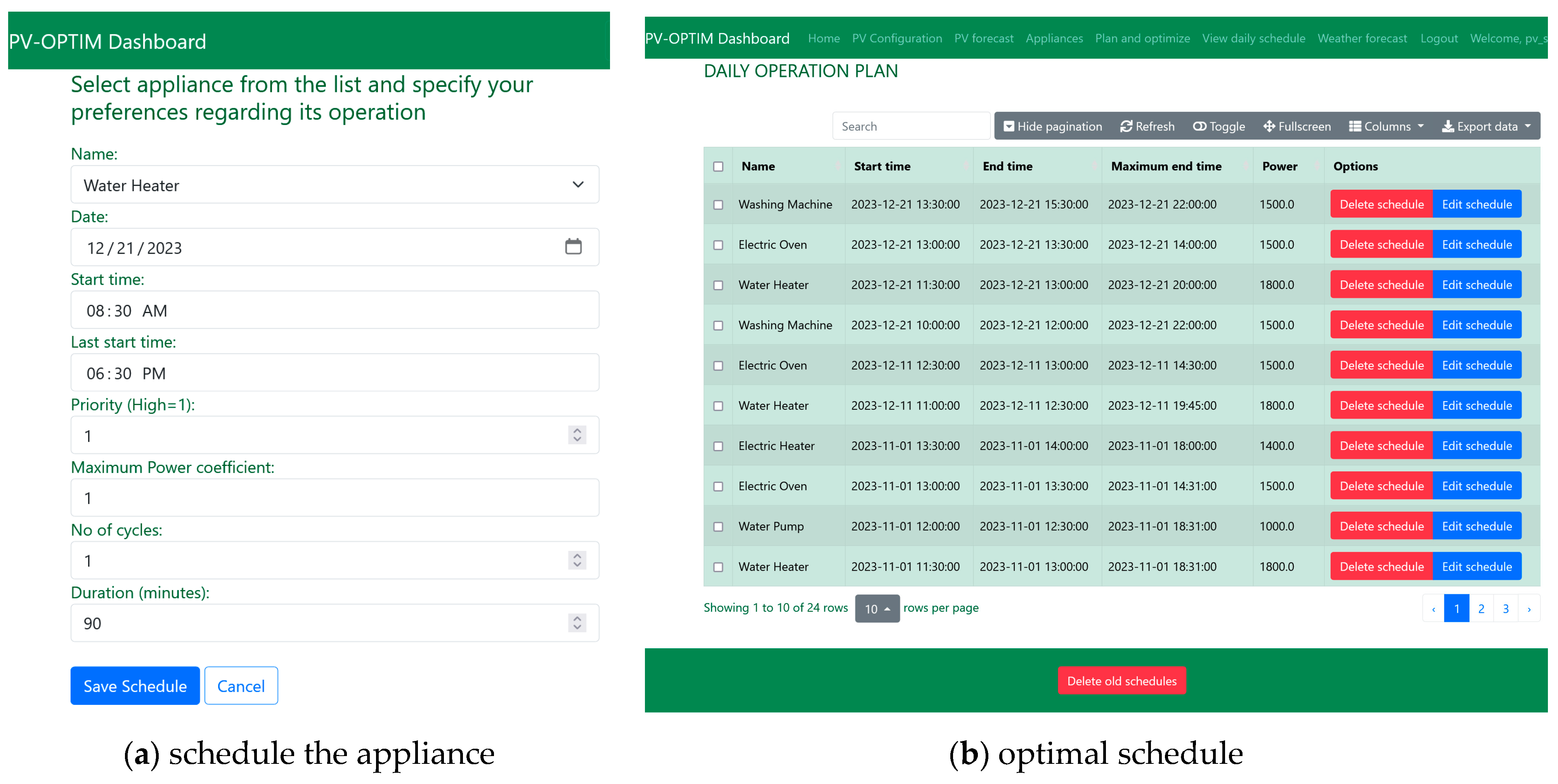
Task: Select the Water Pump row checkbox
Action: pos(718,526)
